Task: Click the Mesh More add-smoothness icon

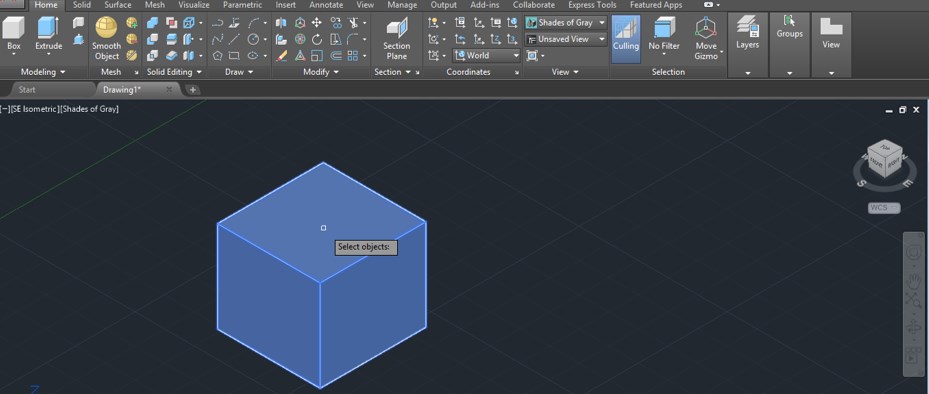Action: pos(132,23)
